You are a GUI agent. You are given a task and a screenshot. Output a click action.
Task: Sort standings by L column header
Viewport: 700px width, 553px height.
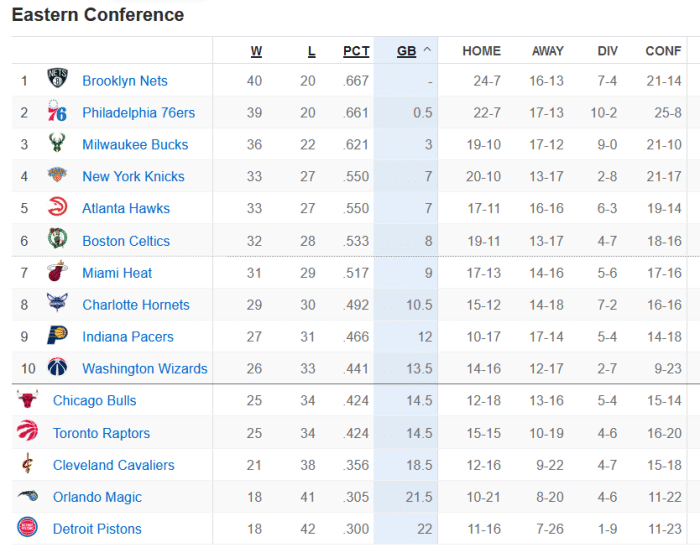[311, 51]
